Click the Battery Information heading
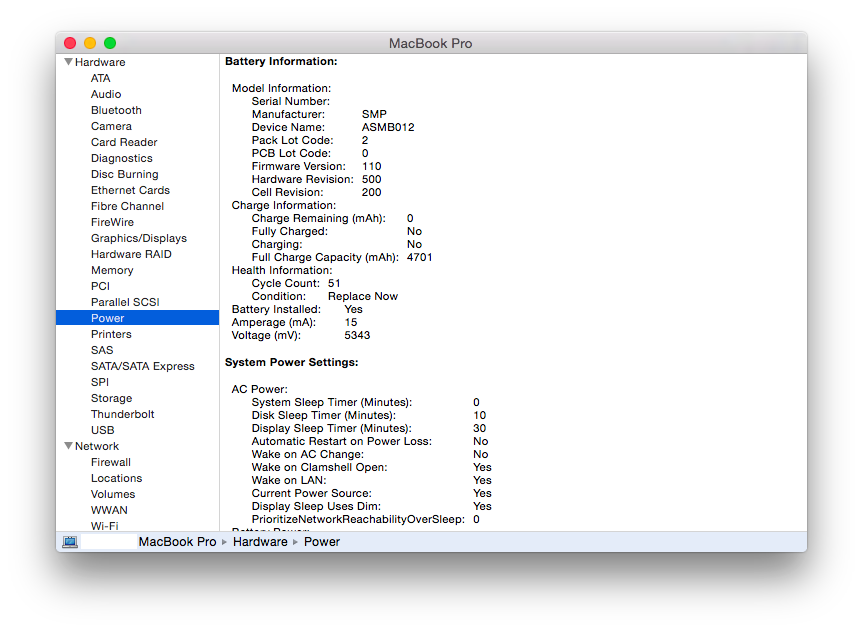Screen dimensions: 863x632 [x=281, y=61]
